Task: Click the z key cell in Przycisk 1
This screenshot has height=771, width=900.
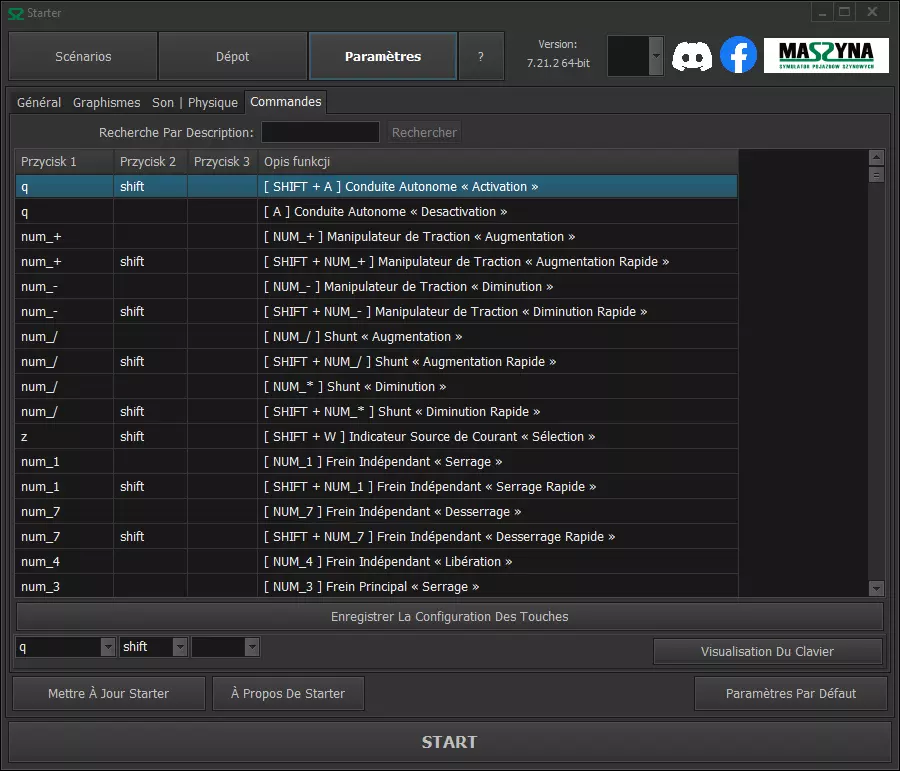Action: 64,437
